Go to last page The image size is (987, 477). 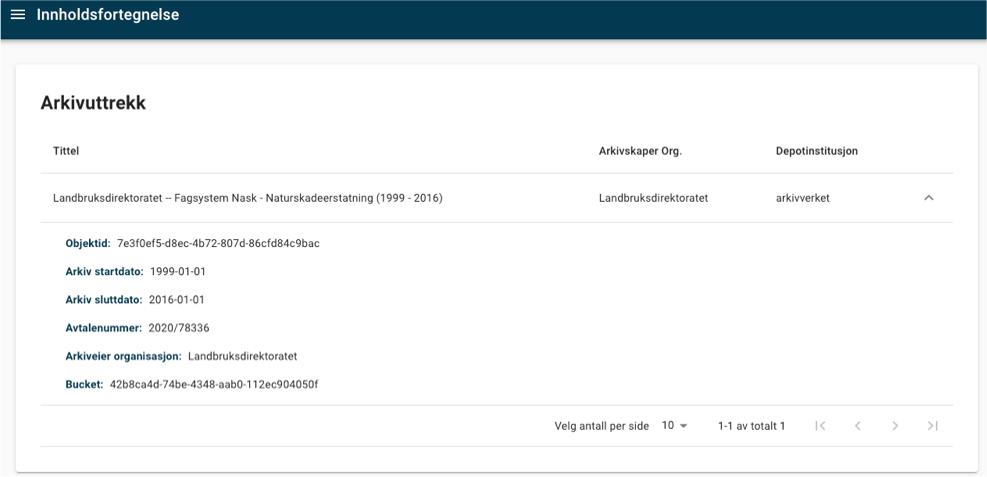pos(933,426)
